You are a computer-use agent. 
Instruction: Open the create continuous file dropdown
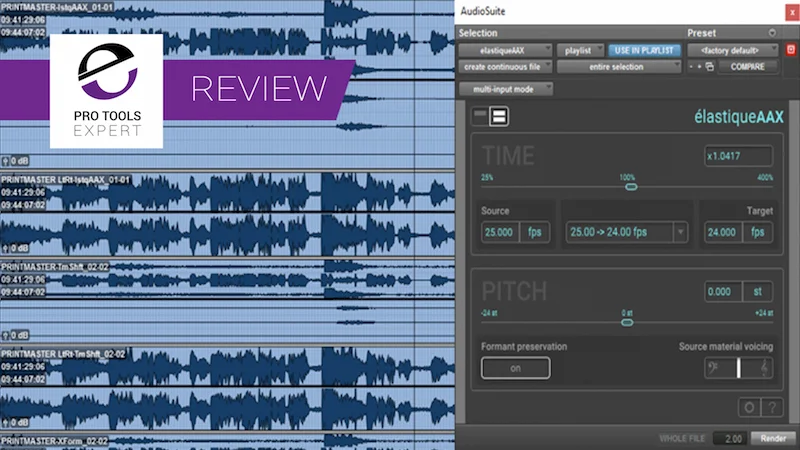click(504, 67)
